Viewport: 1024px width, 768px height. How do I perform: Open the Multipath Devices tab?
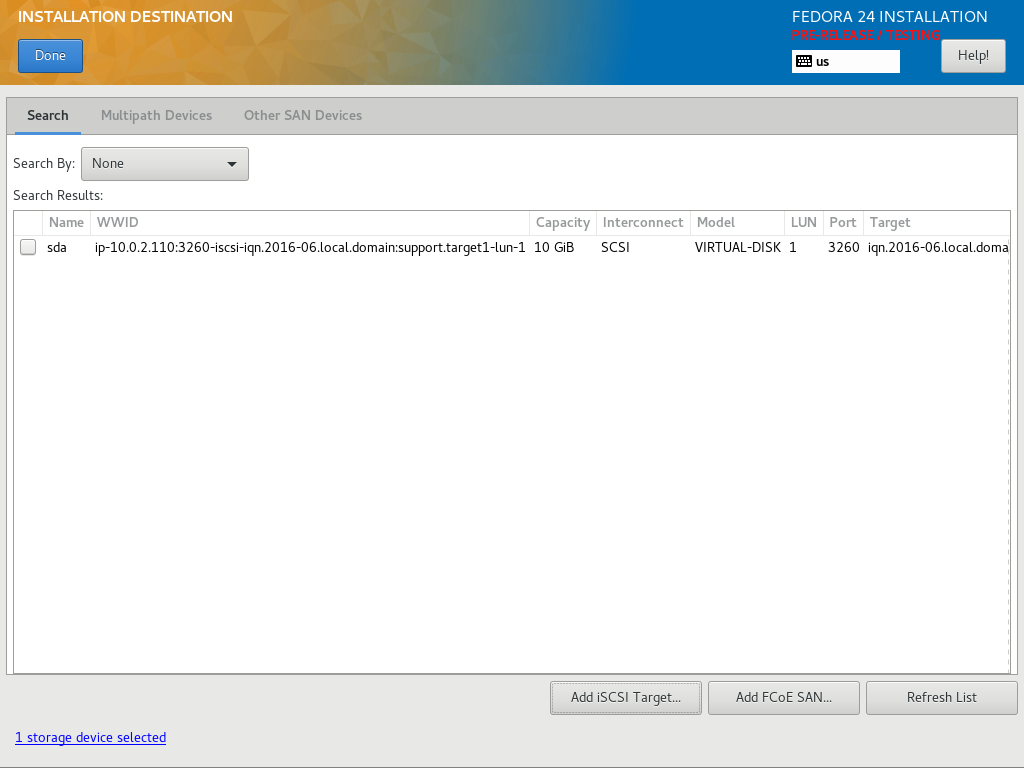(x=157, y=116)
